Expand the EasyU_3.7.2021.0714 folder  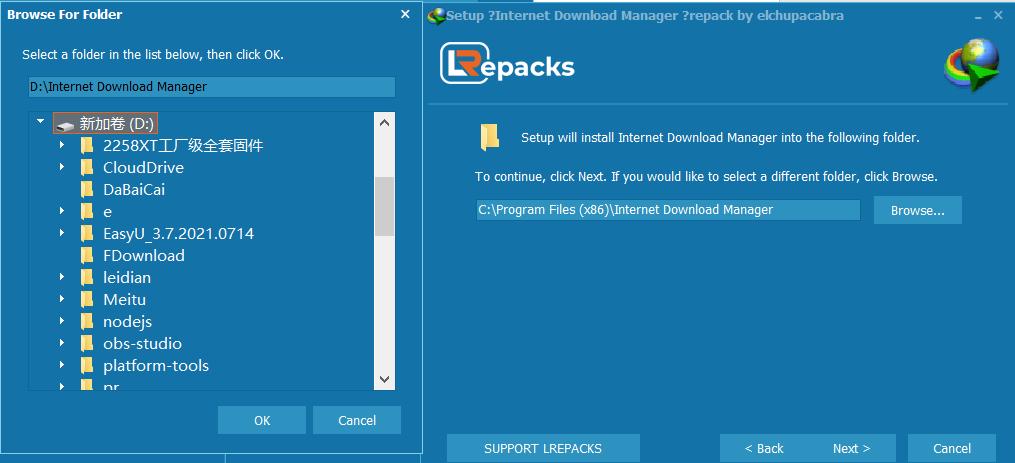point(62,233)
